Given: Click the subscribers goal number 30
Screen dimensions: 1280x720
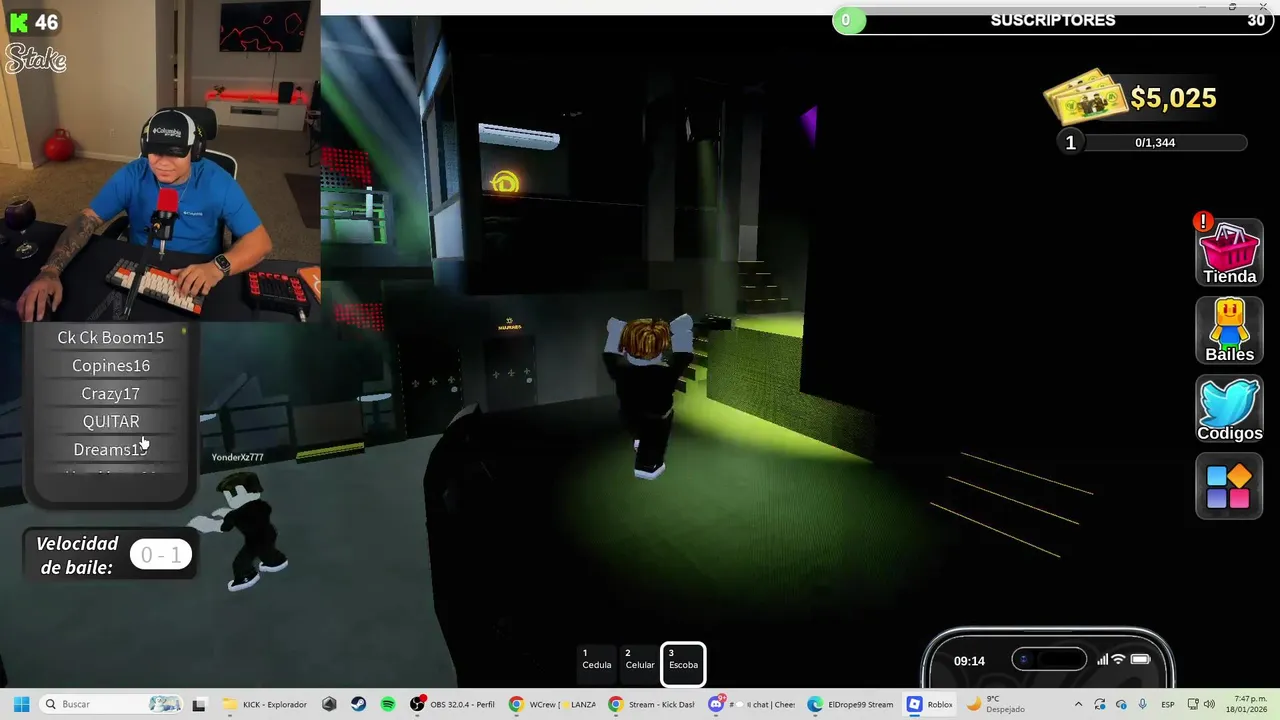Looking at the screenshot, I should pos(1256,20).
